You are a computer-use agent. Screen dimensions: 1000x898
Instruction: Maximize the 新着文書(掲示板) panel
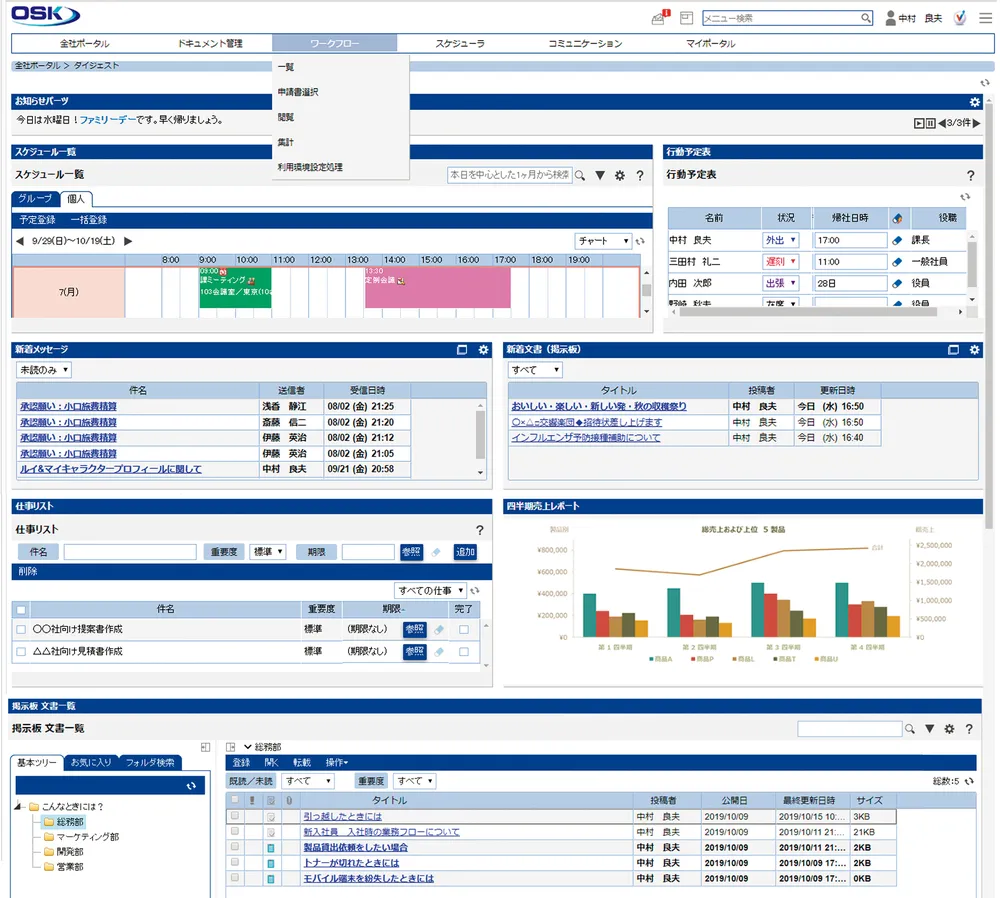(953, 350)
